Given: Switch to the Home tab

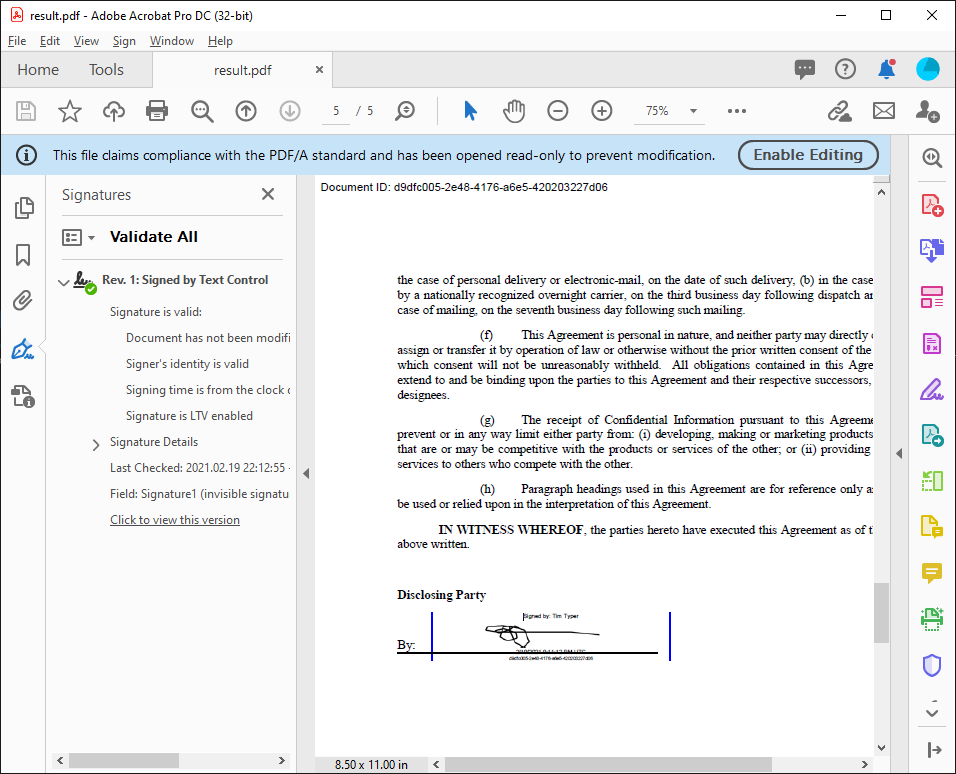Looking at the screenshot, I should [38, 70].
